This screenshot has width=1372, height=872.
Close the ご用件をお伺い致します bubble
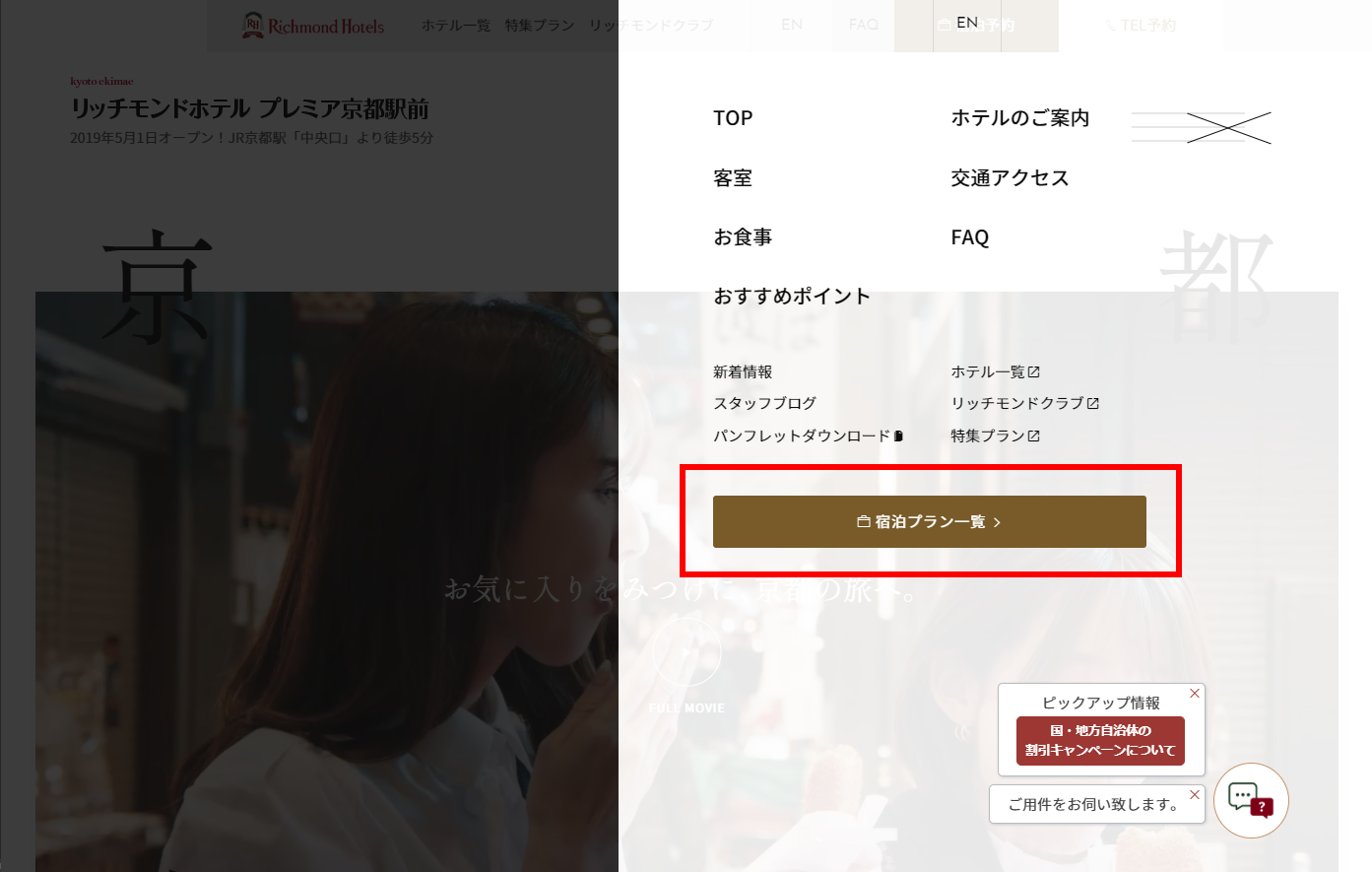tap(1195, 795)
